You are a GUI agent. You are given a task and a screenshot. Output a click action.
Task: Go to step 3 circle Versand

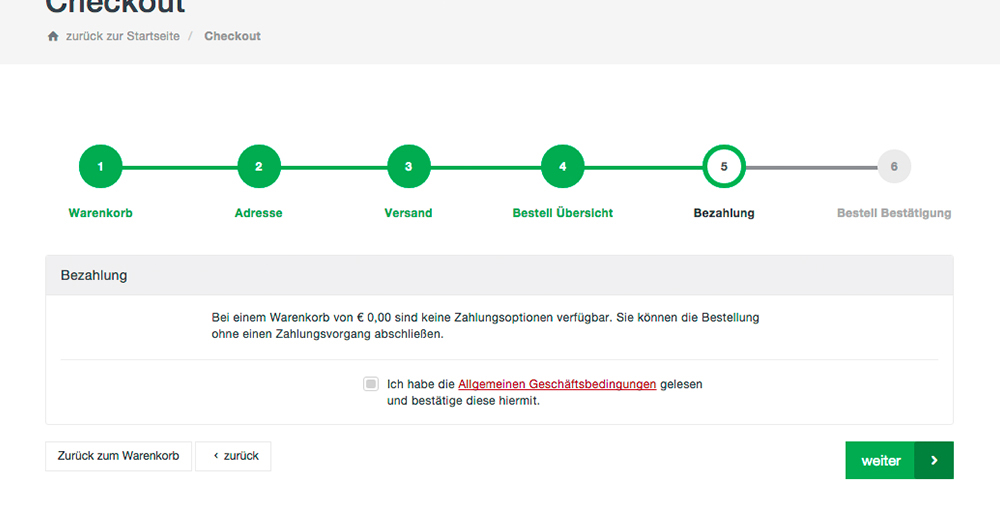(409, 167)
